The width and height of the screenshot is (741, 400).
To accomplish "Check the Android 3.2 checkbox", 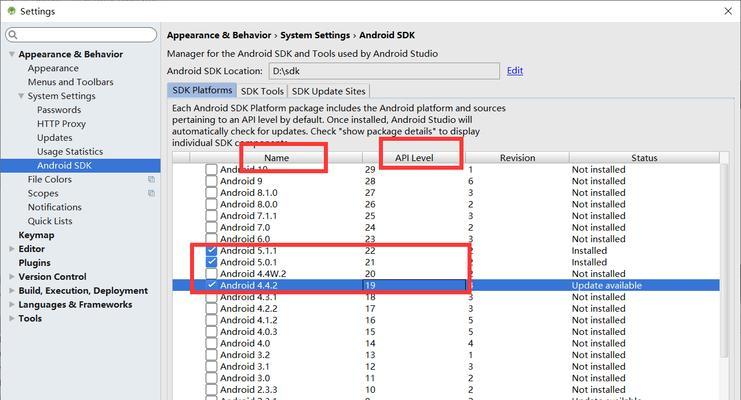I will pos(211,355).
